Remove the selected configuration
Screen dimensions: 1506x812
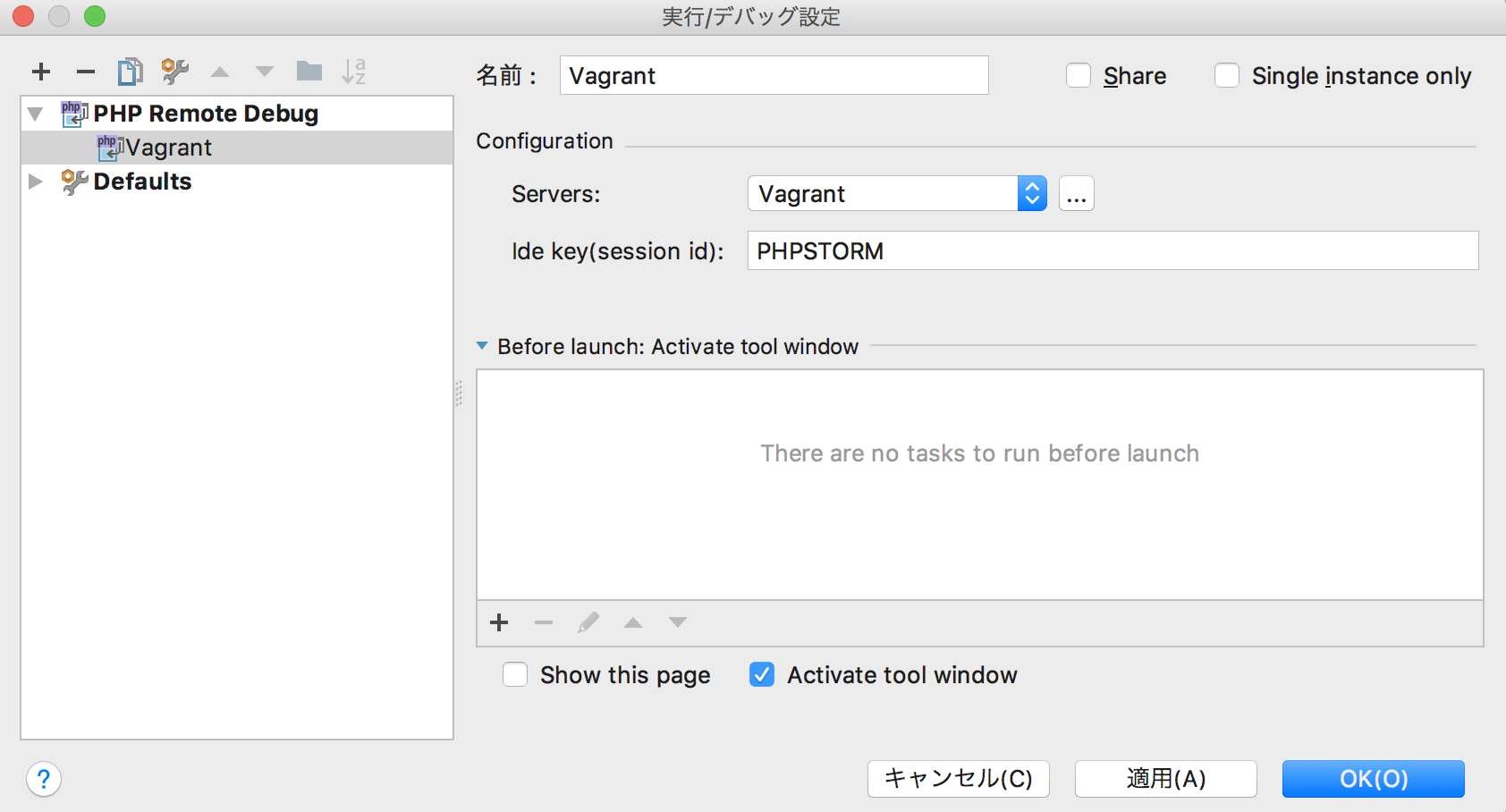(x=86, y=72)
